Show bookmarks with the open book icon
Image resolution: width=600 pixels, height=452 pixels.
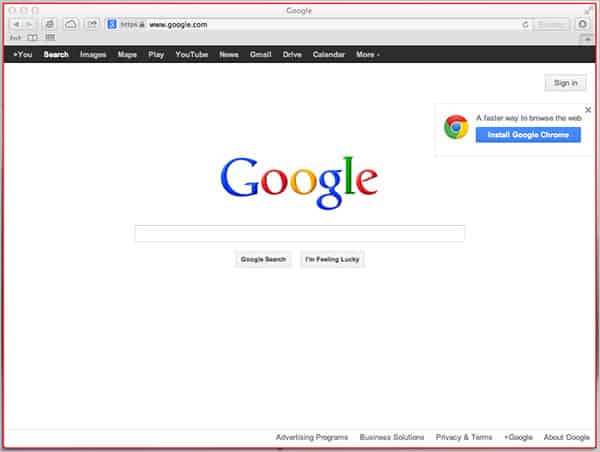click(33, 38)
